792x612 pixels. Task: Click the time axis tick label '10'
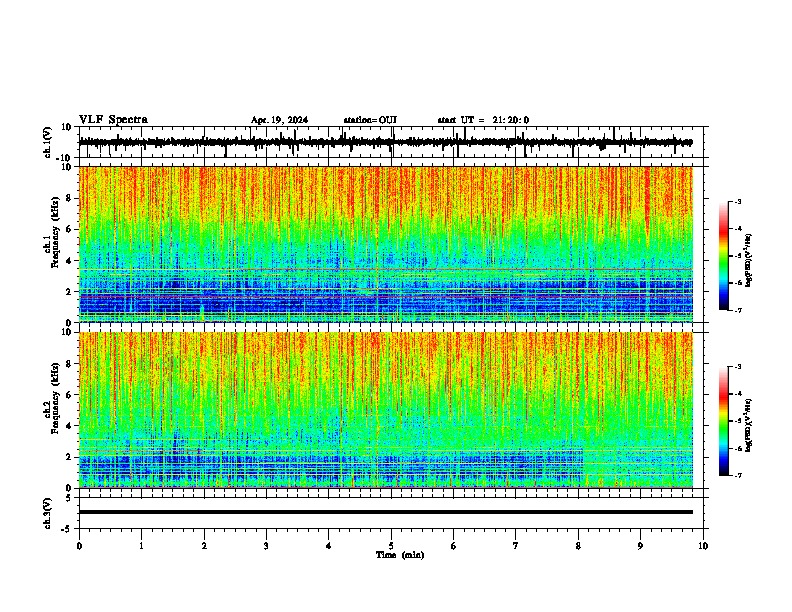[x=703, y=546]
